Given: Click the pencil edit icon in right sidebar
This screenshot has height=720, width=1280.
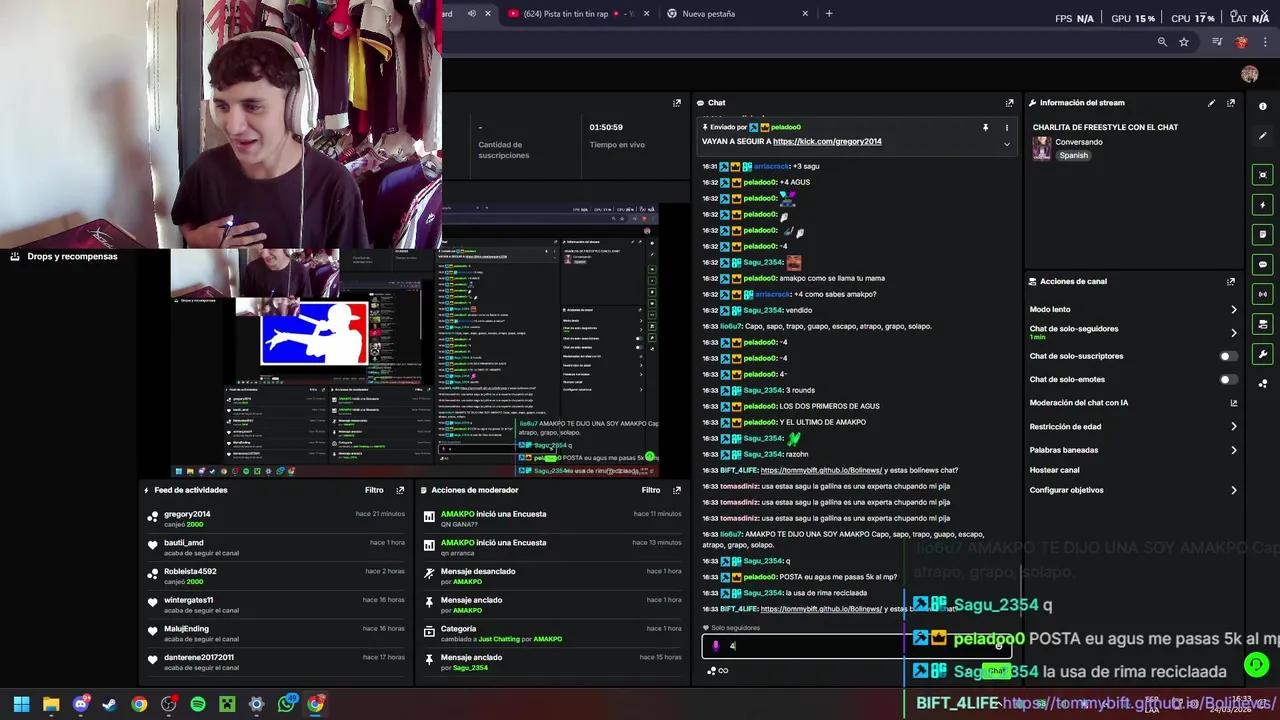Looking at the screenshot, I should (1263, 136).
